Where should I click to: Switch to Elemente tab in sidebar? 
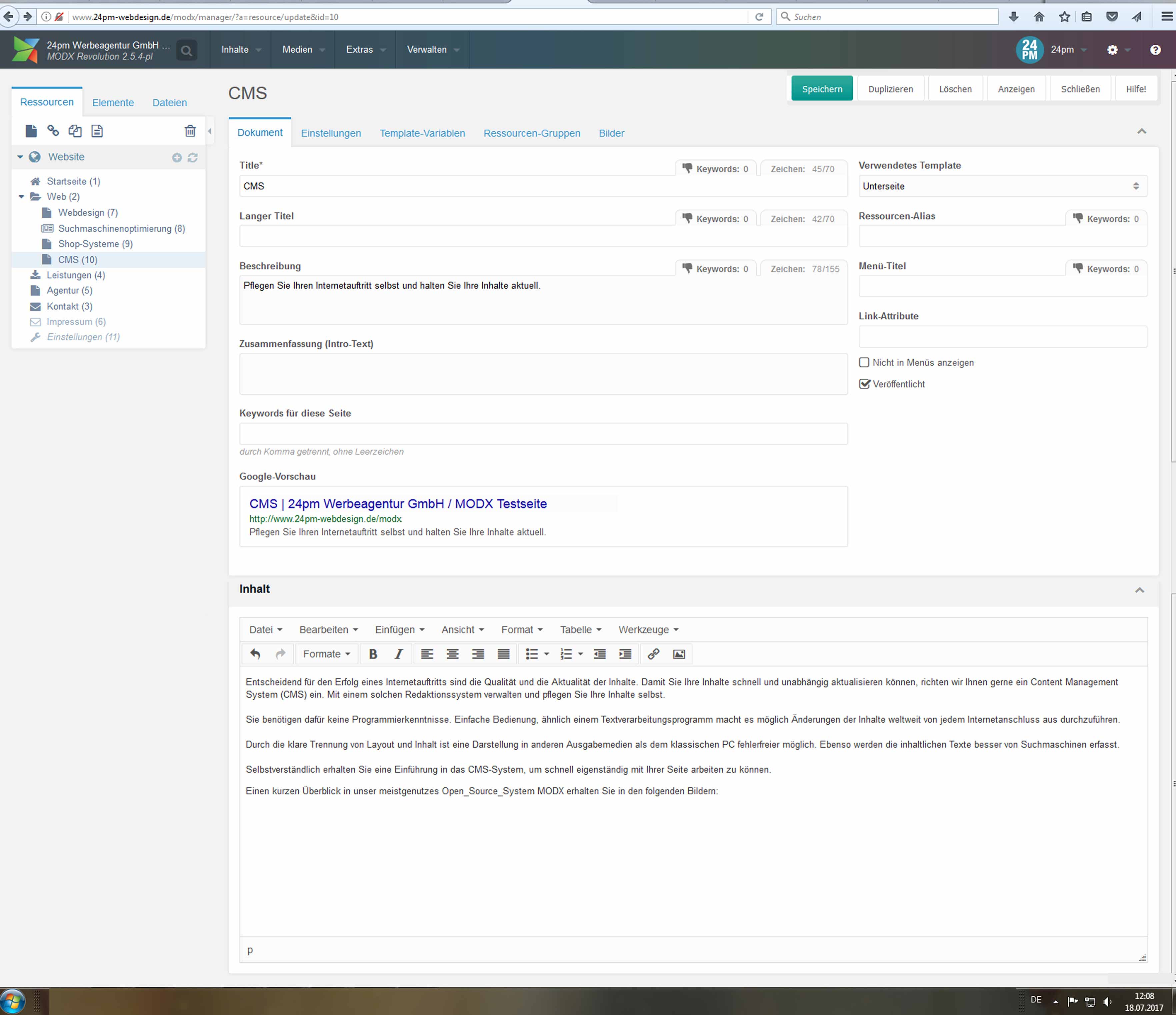pos(113,103)
